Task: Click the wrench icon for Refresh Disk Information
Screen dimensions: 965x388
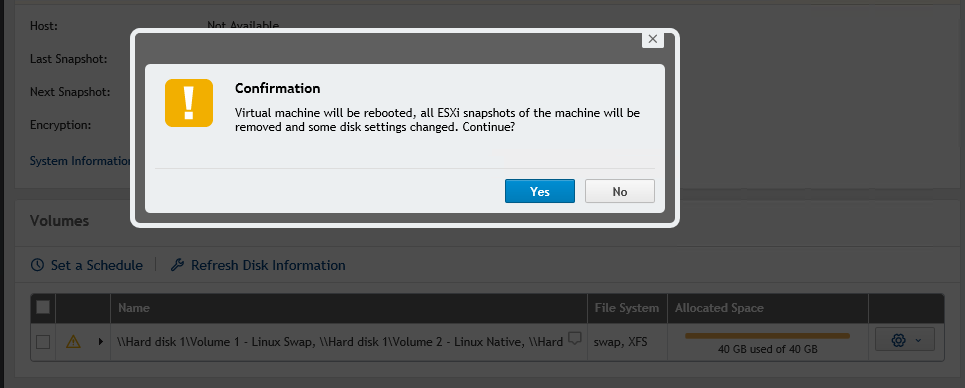Action: pyautogui.click(x=177, y=265)
